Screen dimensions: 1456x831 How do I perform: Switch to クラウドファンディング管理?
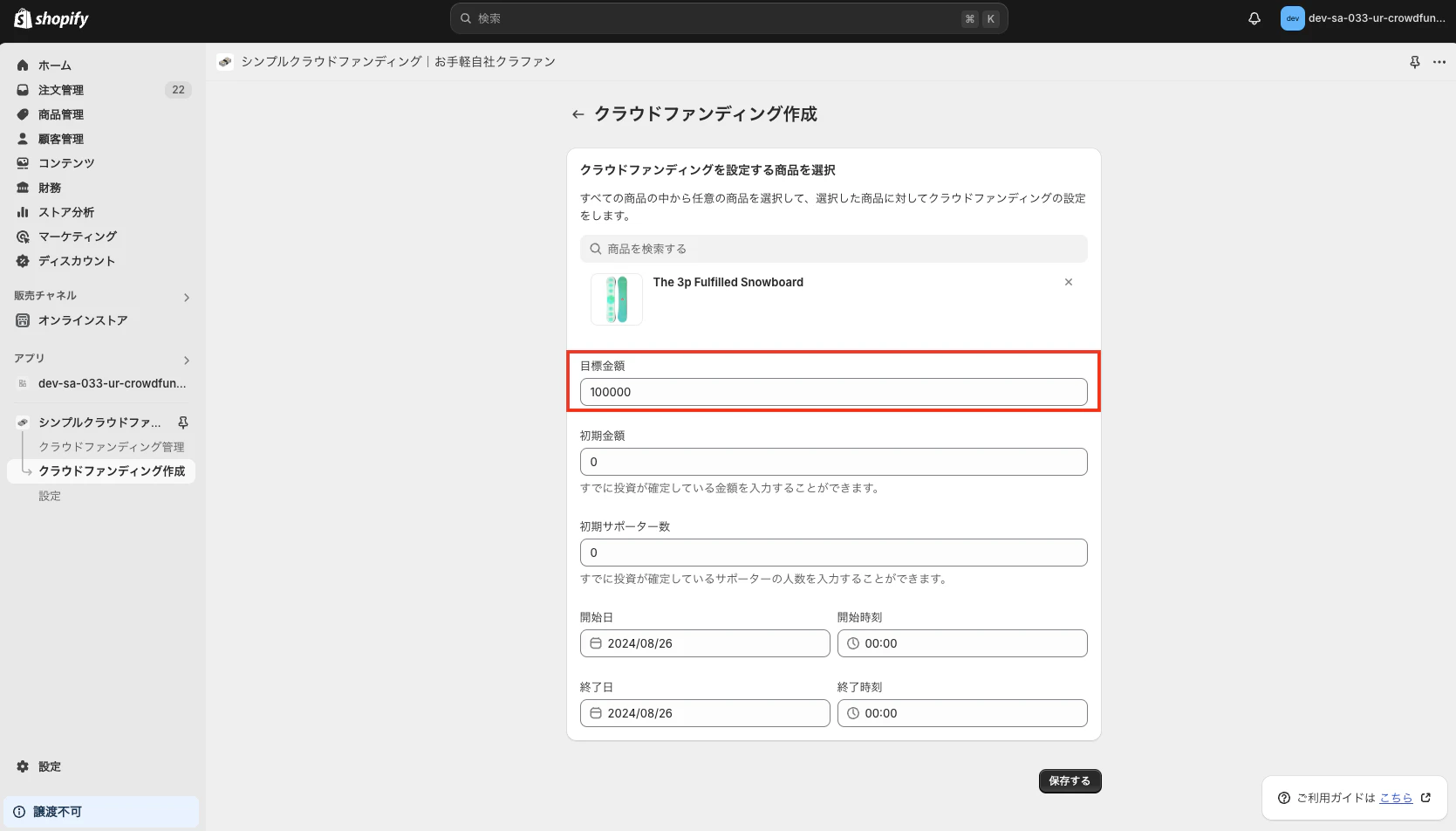[x=111, y=446]
